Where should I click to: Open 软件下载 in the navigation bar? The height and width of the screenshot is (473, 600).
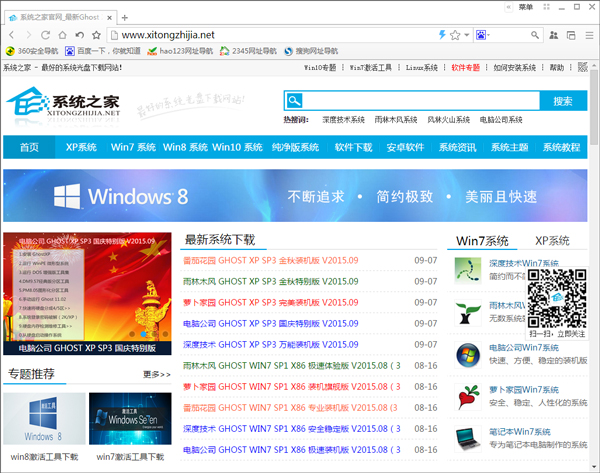pos(353,147)
